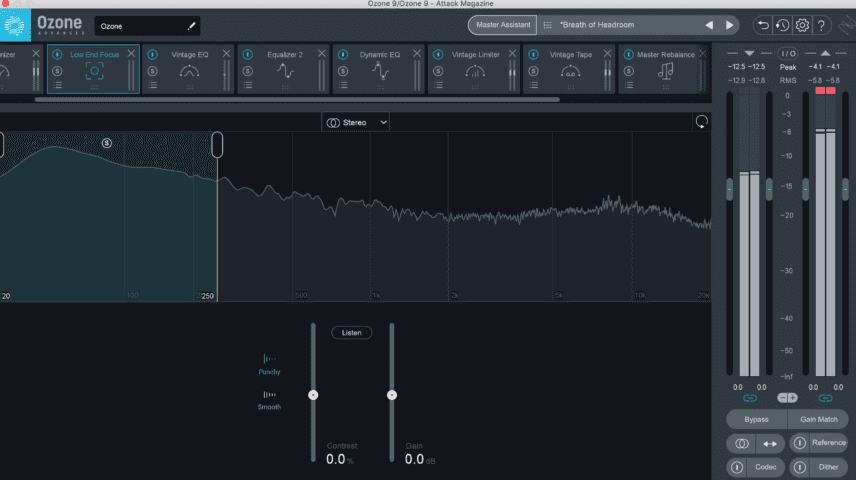Click the 250 Hz band boundary handle
The height and width of the screenshot is (480, 856).
coord(217,145)
